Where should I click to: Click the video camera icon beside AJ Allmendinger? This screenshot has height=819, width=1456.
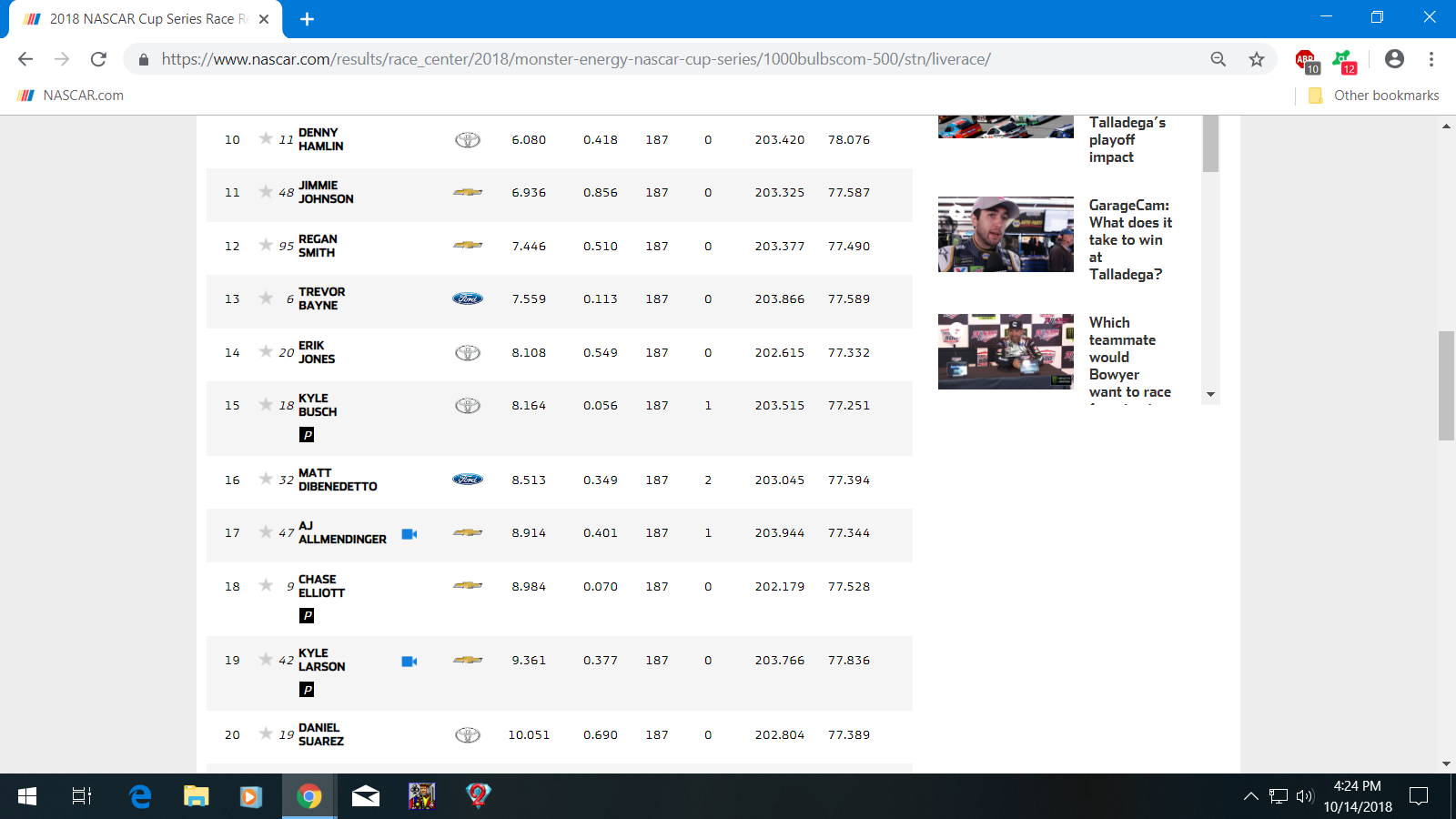(x=409, y=534)
